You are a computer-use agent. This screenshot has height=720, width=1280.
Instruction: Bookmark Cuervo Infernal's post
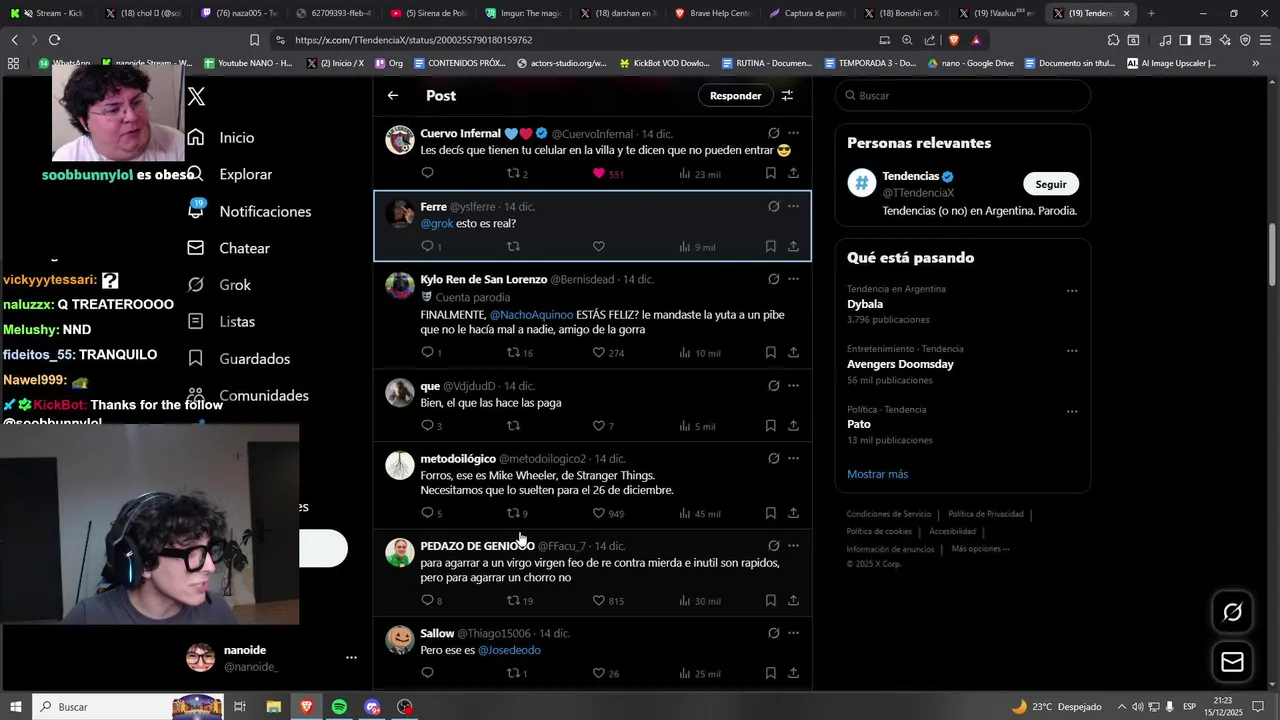point(770,174)
